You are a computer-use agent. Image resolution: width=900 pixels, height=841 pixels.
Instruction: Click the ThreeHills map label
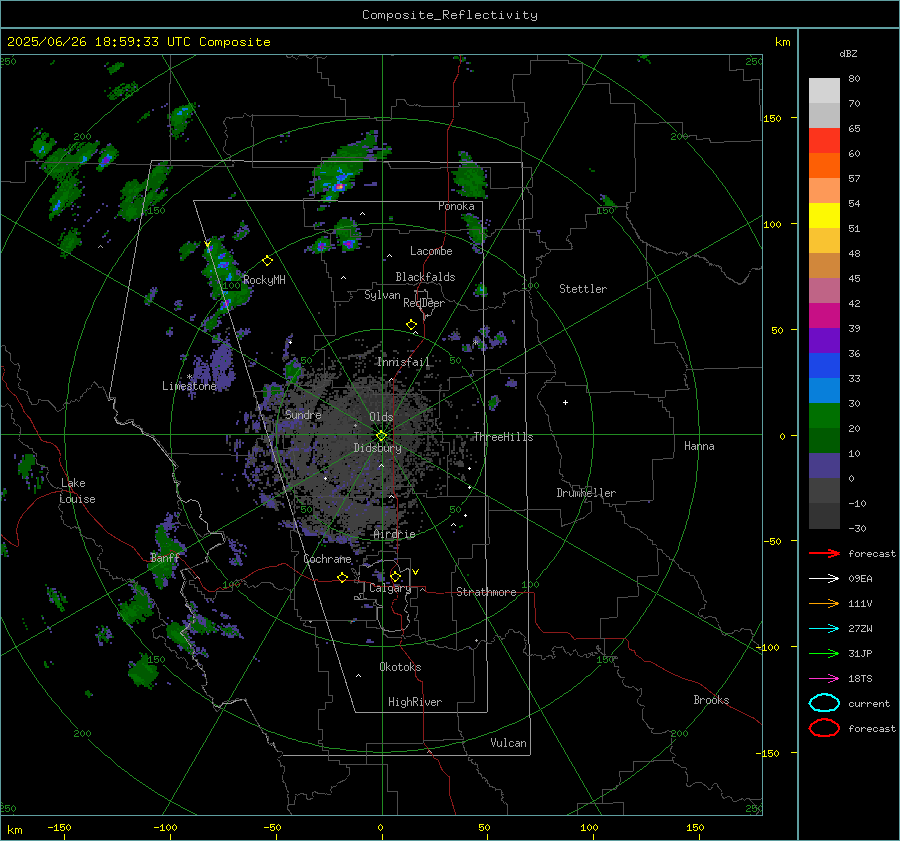click(503, 437)
